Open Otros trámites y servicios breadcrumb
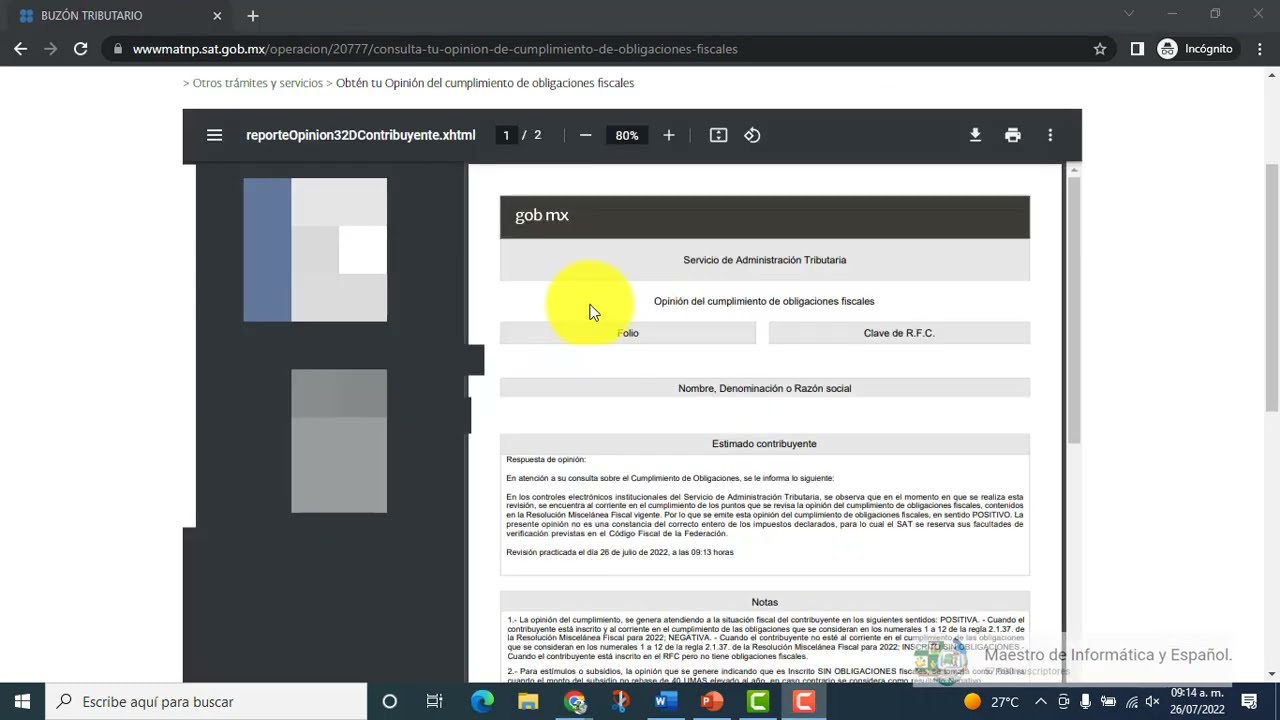The width and height of the screenshot is (1280, 720). click(258, 83)
